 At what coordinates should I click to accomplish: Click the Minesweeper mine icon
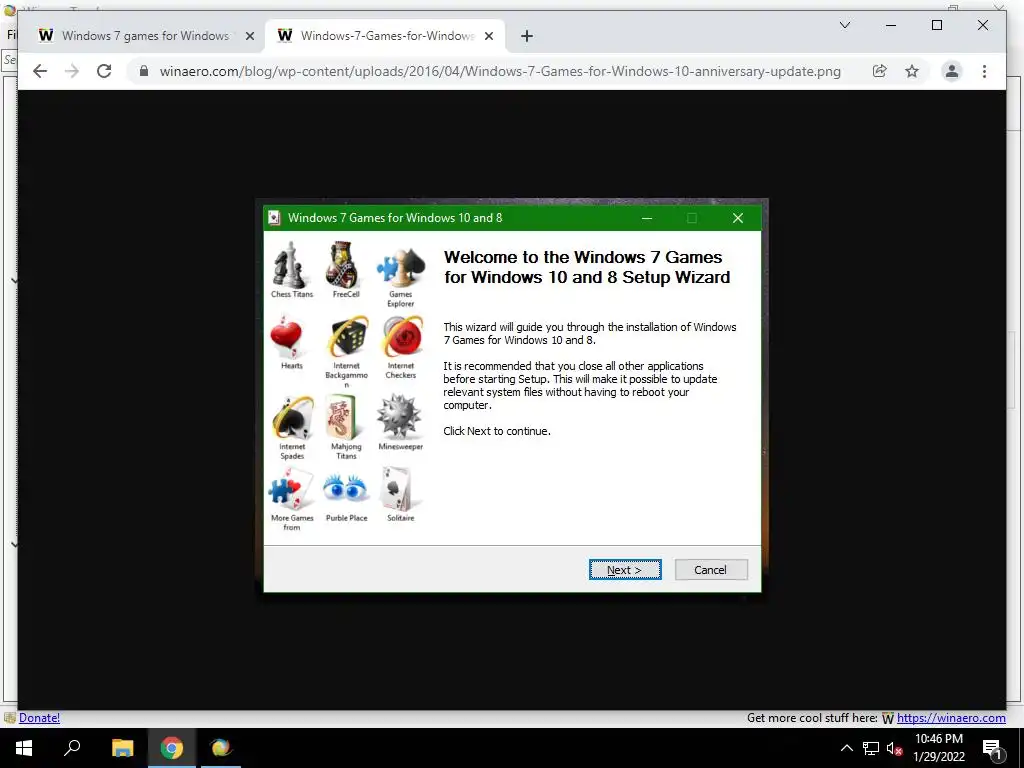point(398,416)
